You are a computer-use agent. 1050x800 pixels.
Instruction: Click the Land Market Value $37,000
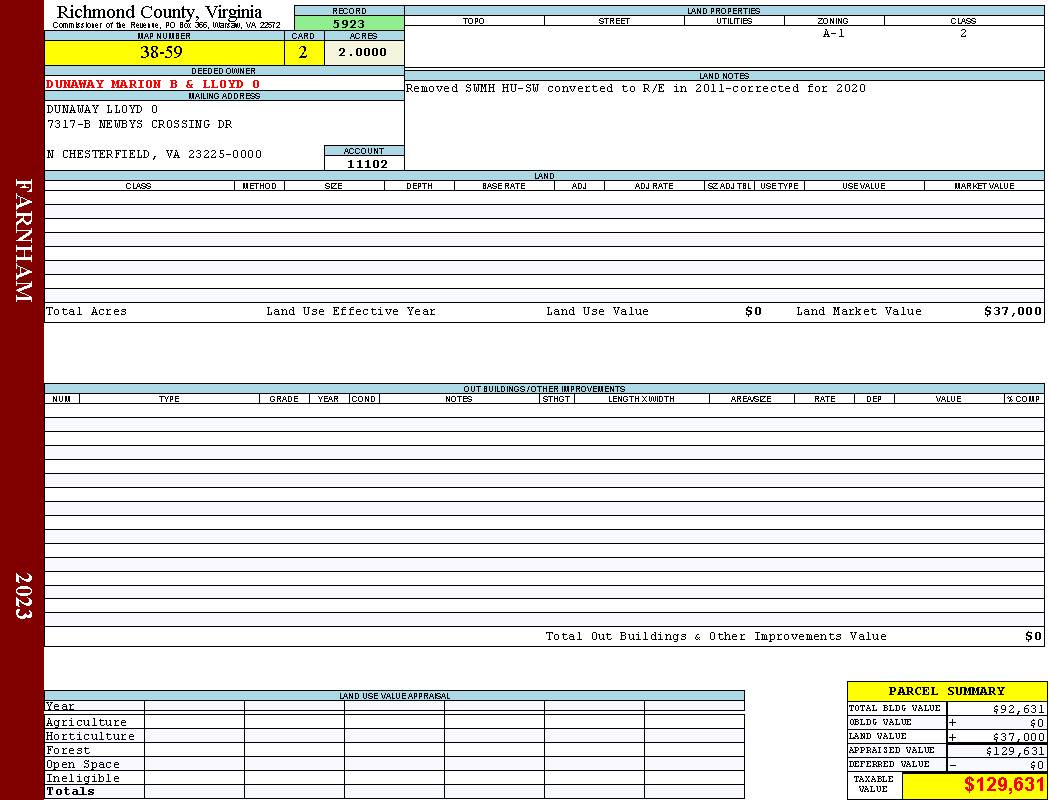point(1012,311)
